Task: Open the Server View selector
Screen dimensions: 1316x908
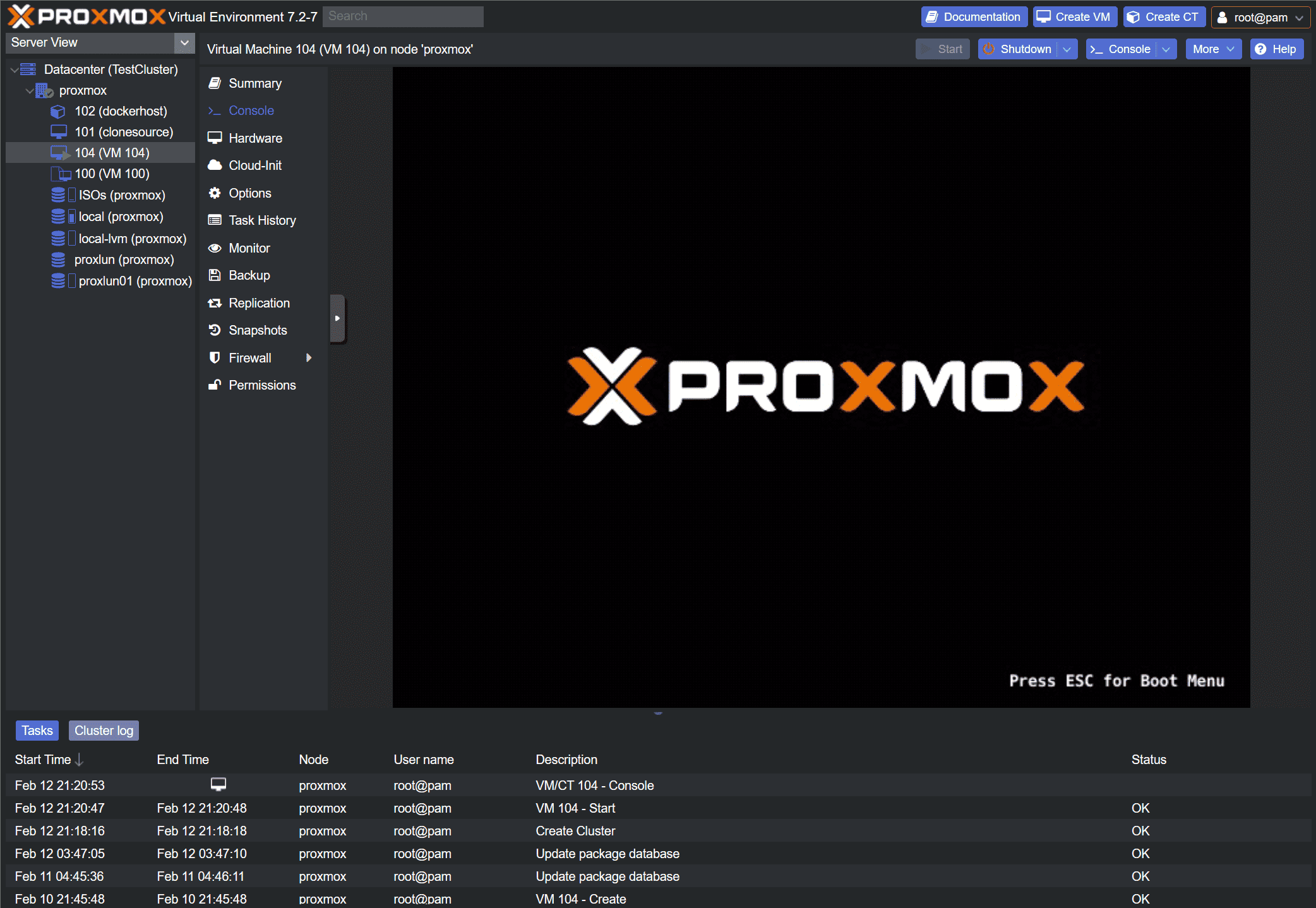Action: pyautogui.click(x=184, y=43)
